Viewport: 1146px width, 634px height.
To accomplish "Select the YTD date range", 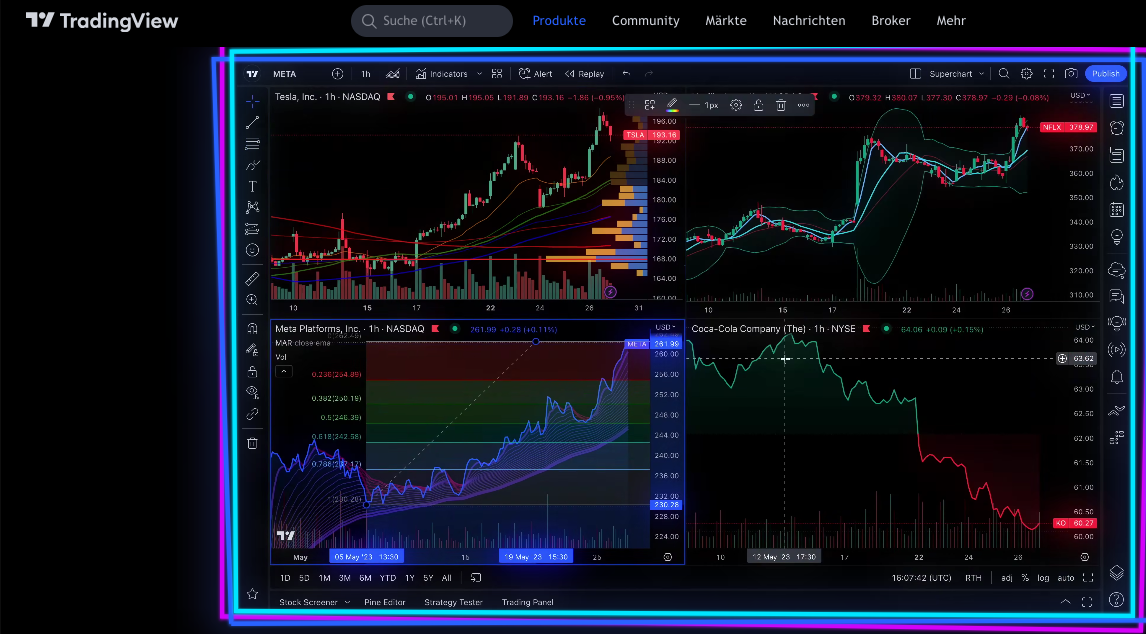I will tap(387, 578).
